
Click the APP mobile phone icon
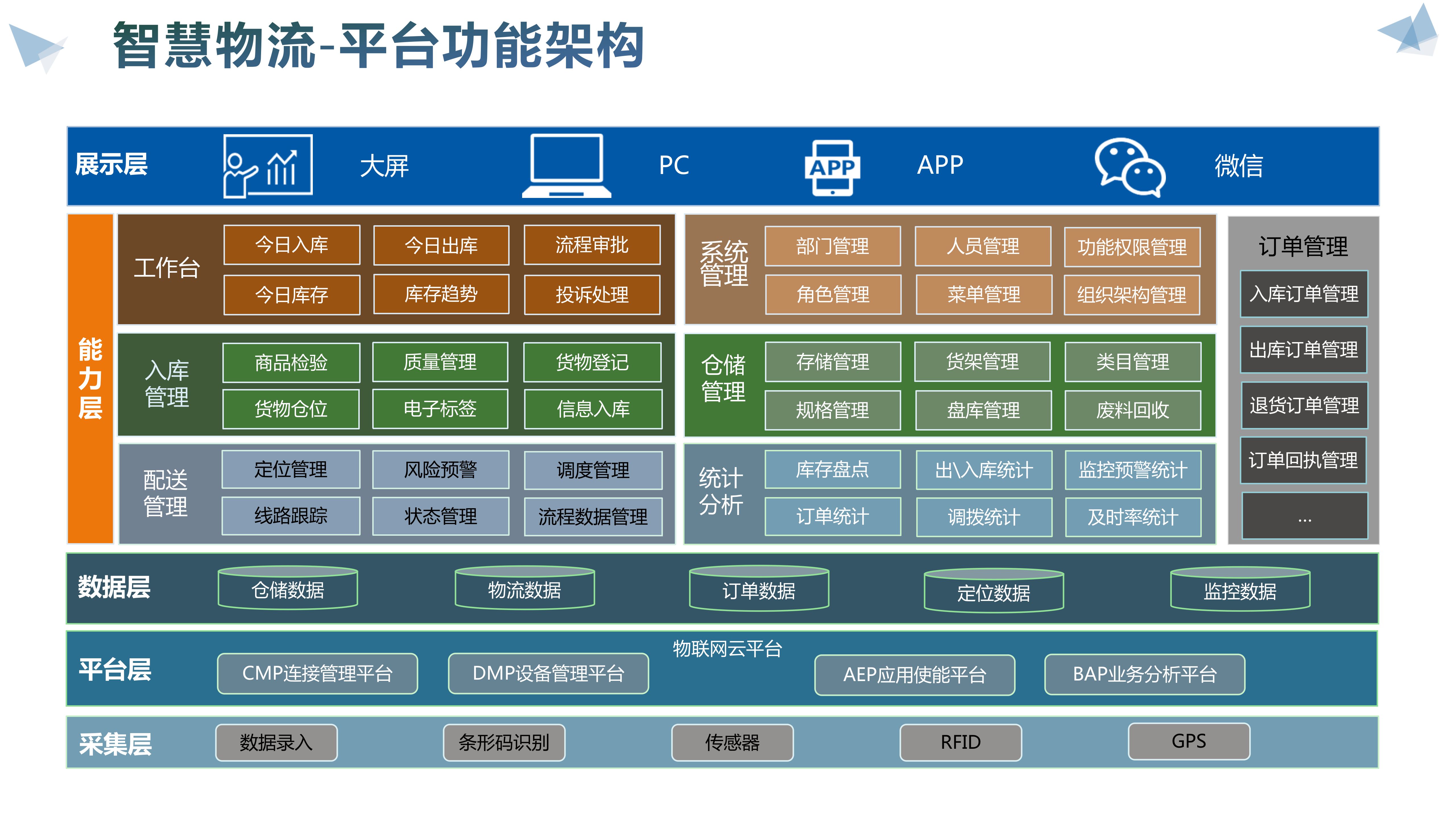832,168
